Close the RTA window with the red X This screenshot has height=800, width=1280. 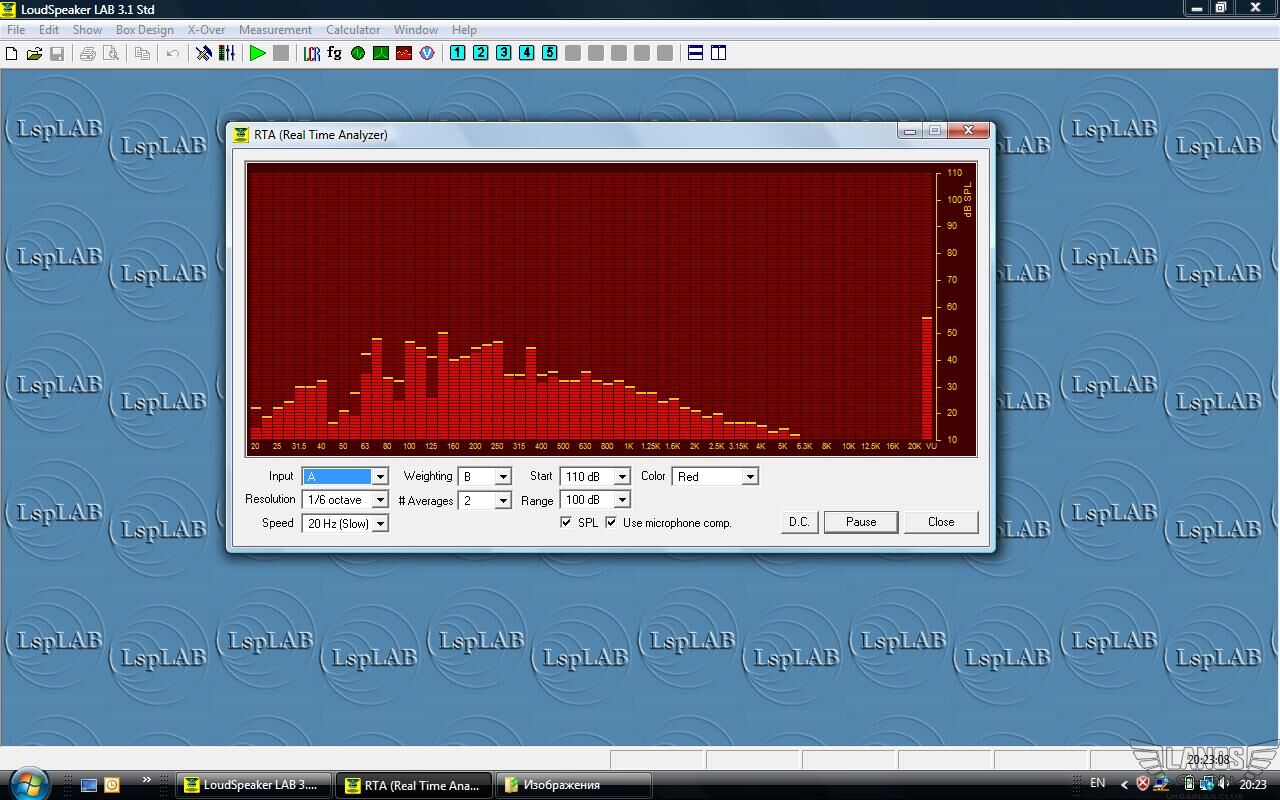coord(968,131)
